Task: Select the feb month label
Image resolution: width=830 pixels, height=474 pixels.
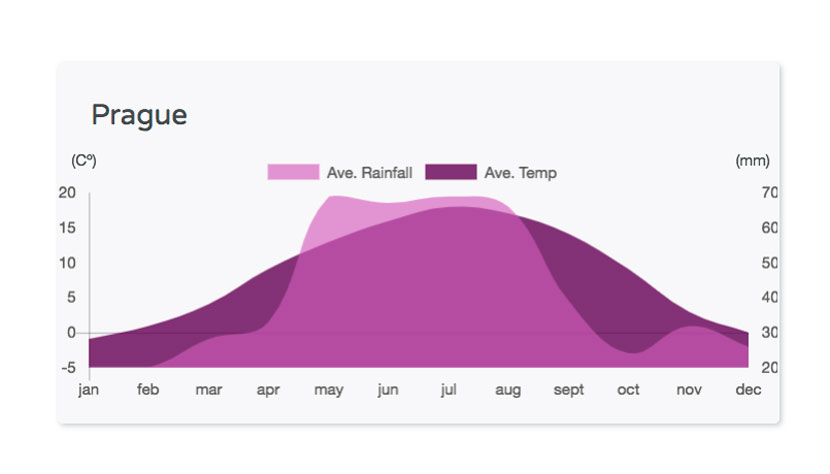Action: click(x=148, y=389)
